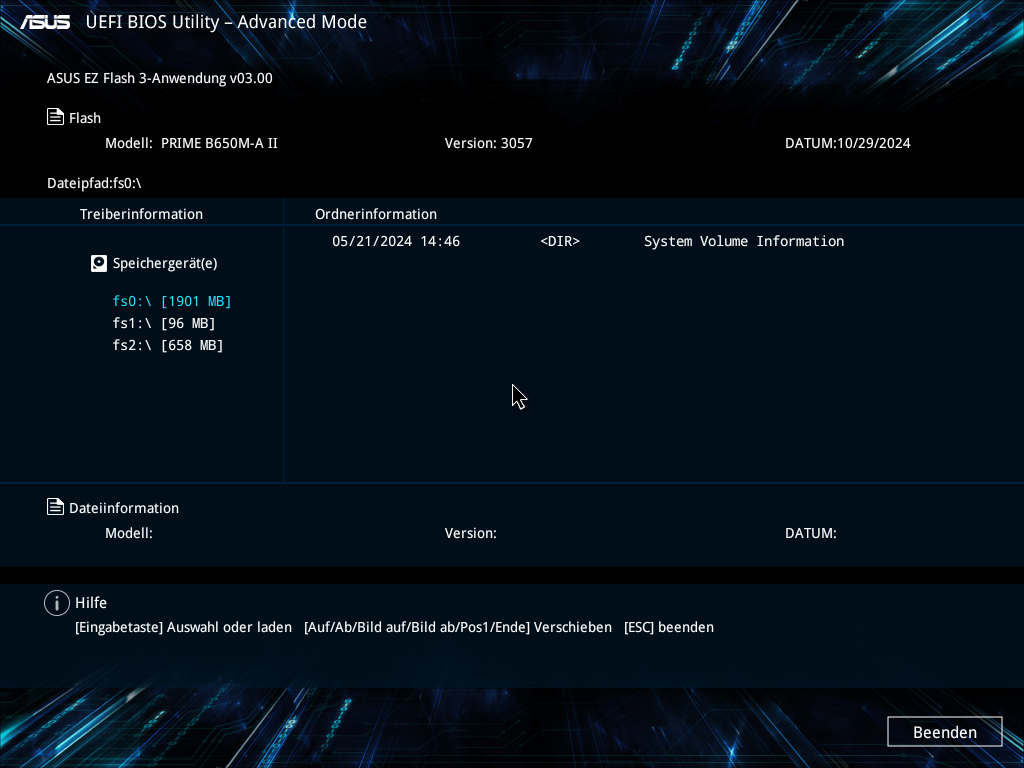Click the folder date 05/21/2024 14:46
This screenshot has width=1024, height=768.
(396, 242)
